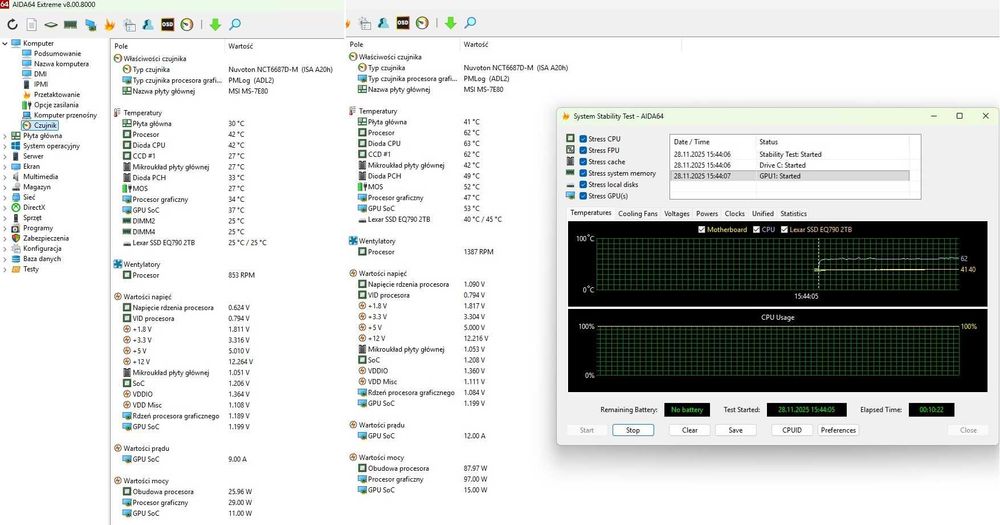Toggle the Stress local disks checkbox
Image resolution: width=1000 pixels, height=525 pixels.
point(583,184)
